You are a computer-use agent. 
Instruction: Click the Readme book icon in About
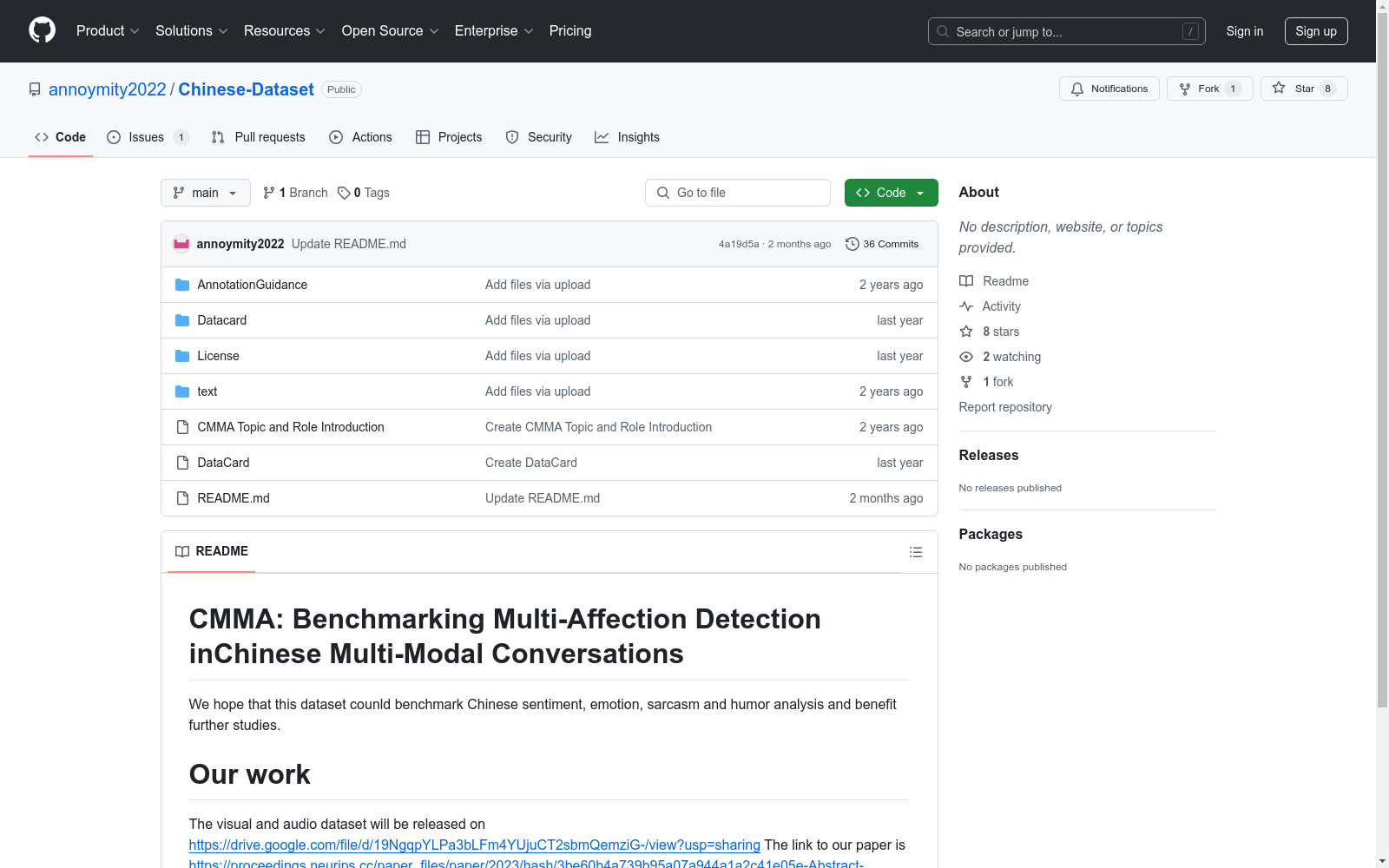click(x=966, y=281)
